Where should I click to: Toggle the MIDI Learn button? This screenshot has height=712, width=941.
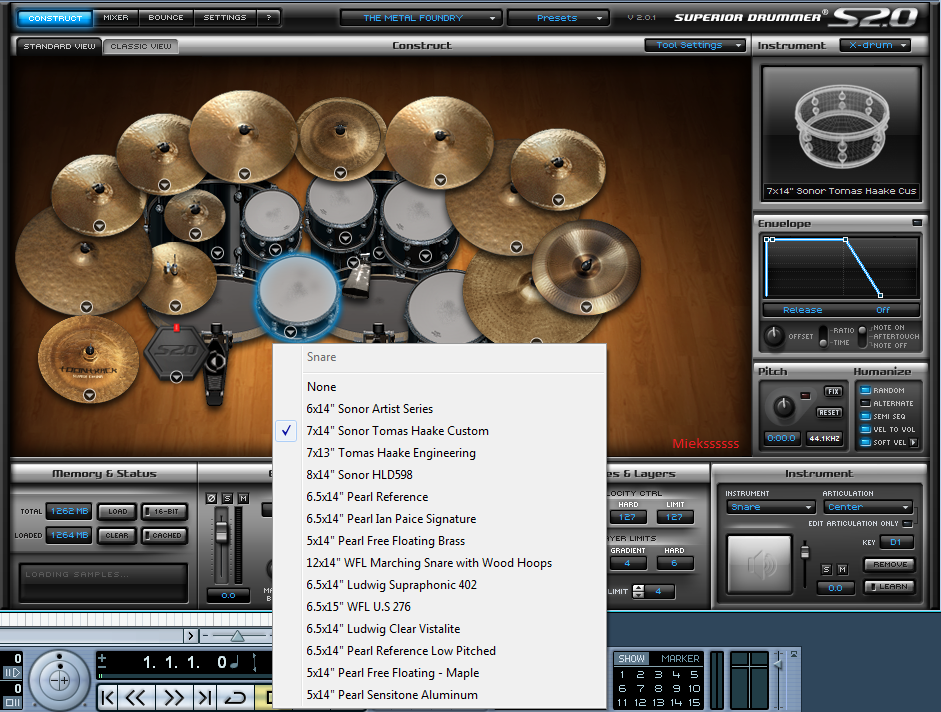(x=890, y=587)
